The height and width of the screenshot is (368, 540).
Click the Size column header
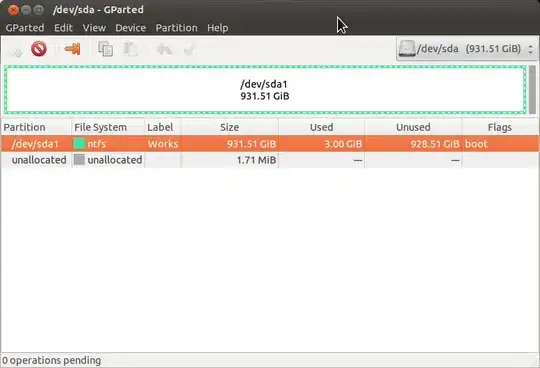point(230,127)
